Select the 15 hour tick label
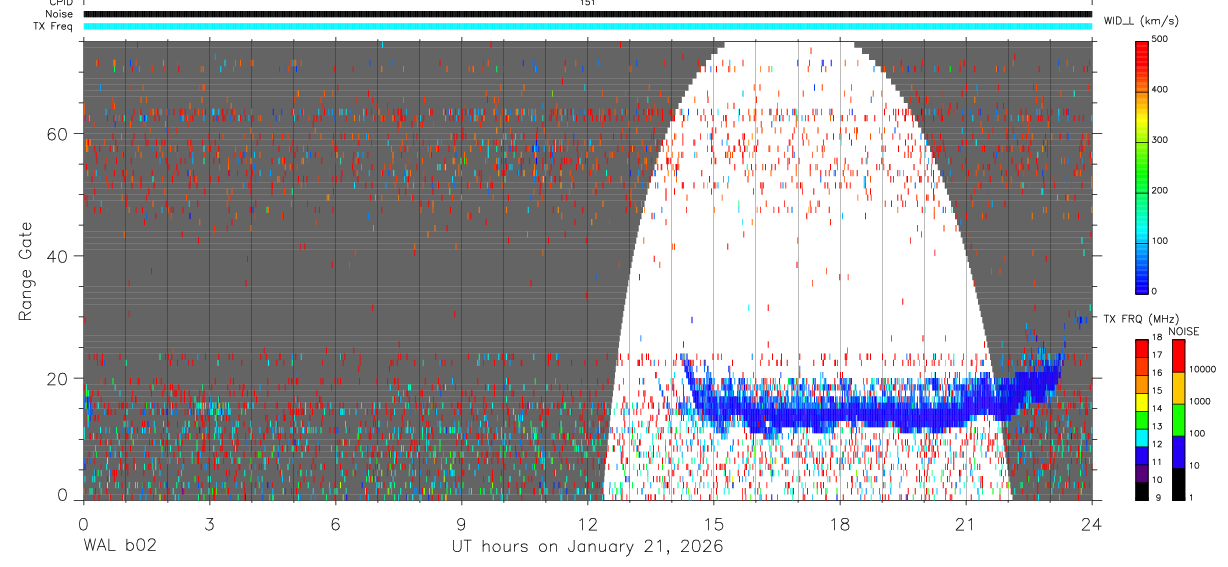The width and height of the screenshot is (1228, 567). pos(713,525)
